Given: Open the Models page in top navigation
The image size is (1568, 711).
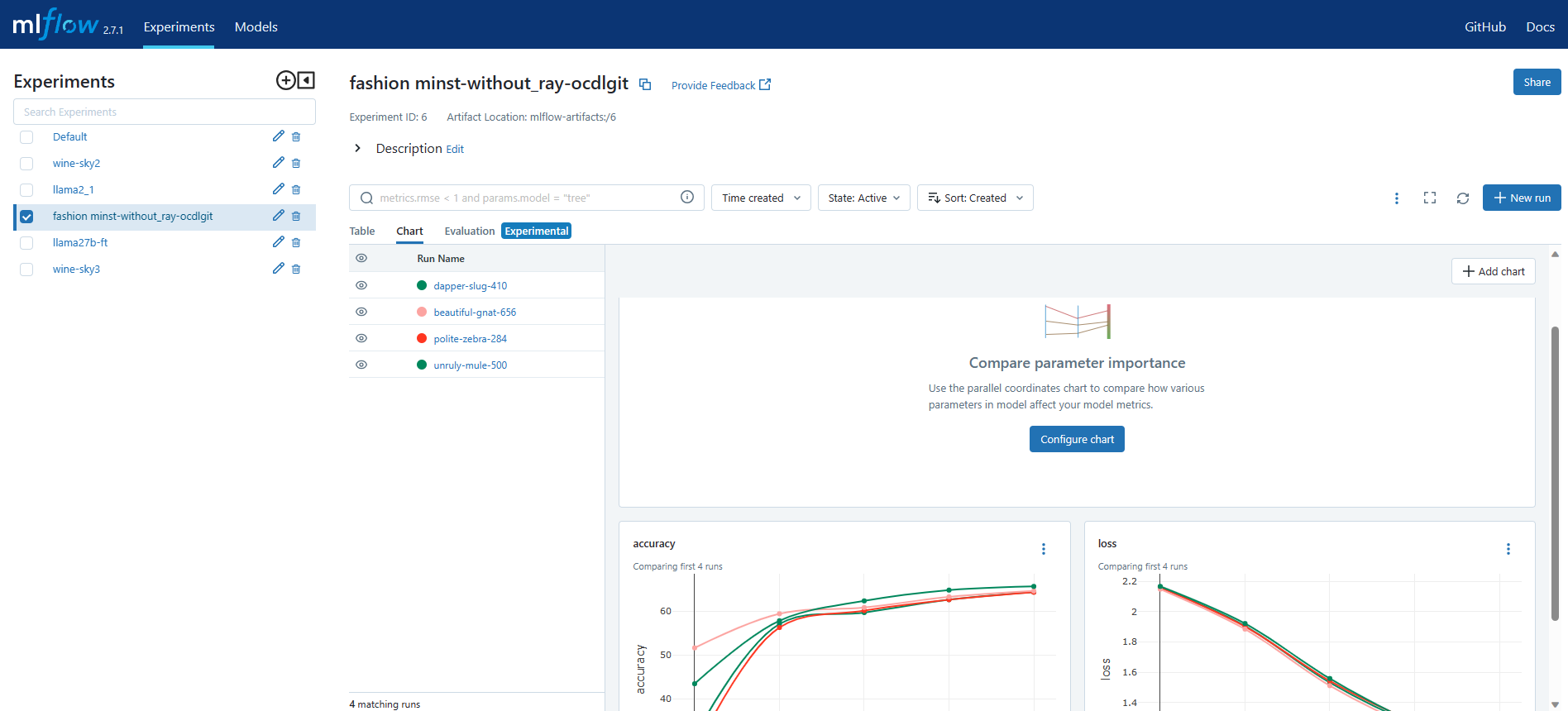Looking at the screenshot, I should pos(256,26).
